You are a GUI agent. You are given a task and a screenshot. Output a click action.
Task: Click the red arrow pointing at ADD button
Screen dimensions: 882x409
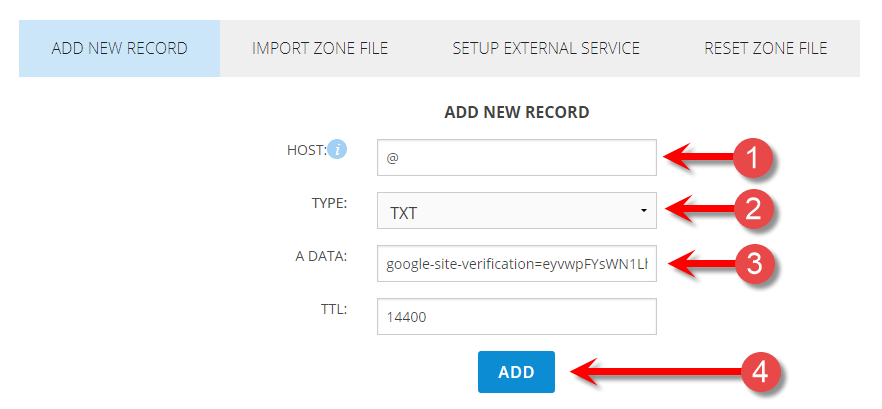tap(655, 372)
